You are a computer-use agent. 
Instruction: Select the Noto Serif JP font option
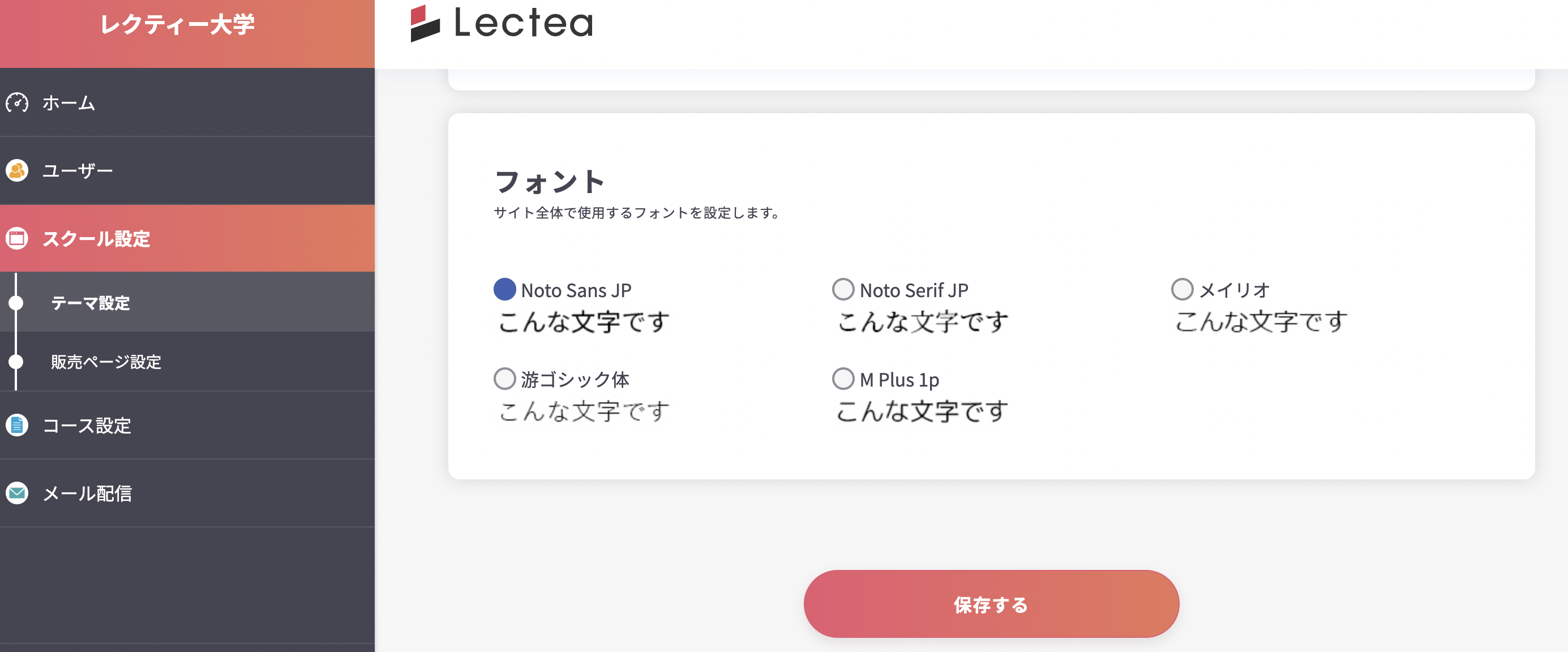point(843,289)
